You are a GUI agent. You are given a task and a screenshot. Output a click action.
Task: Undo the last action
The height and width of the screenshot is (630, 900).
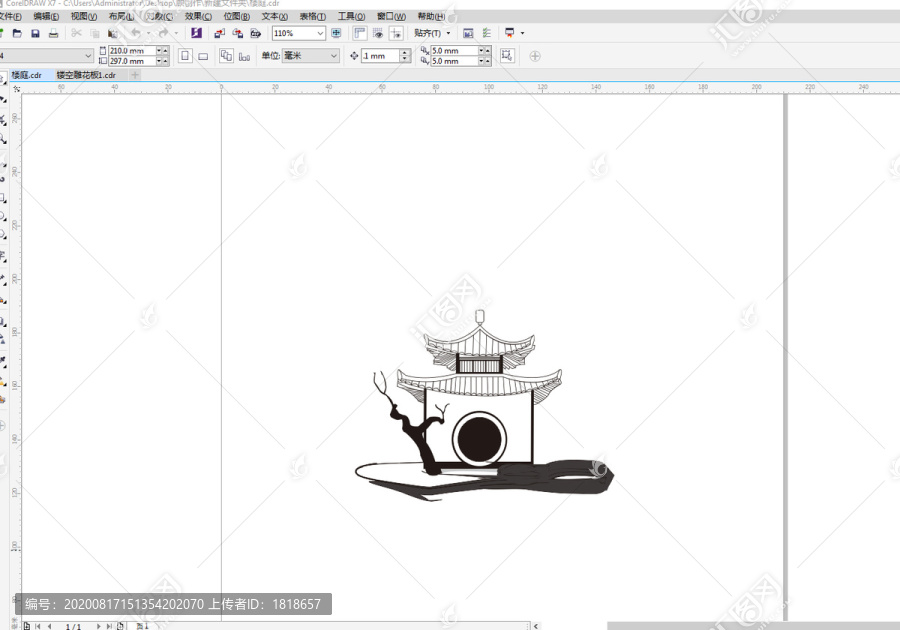click(135, 33)
